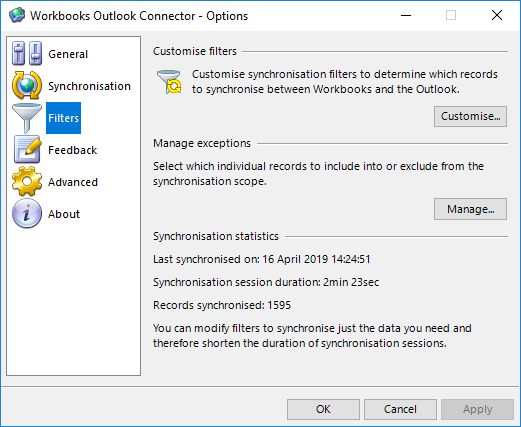This screenshot has height=427, width=521.
Task: Select the Filters tab label
Action: 63,118
